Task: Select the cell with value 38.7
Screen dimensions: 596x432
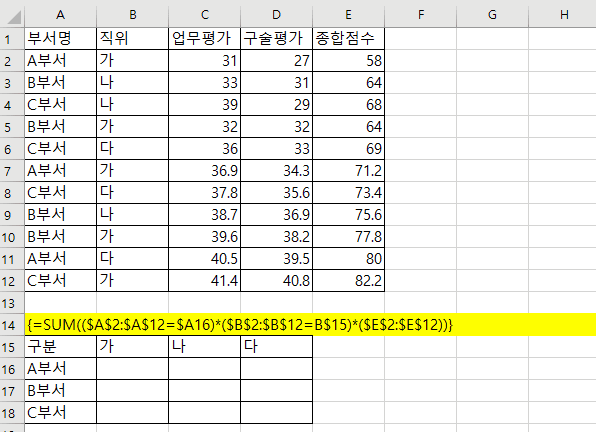Action: coord(204,215)
